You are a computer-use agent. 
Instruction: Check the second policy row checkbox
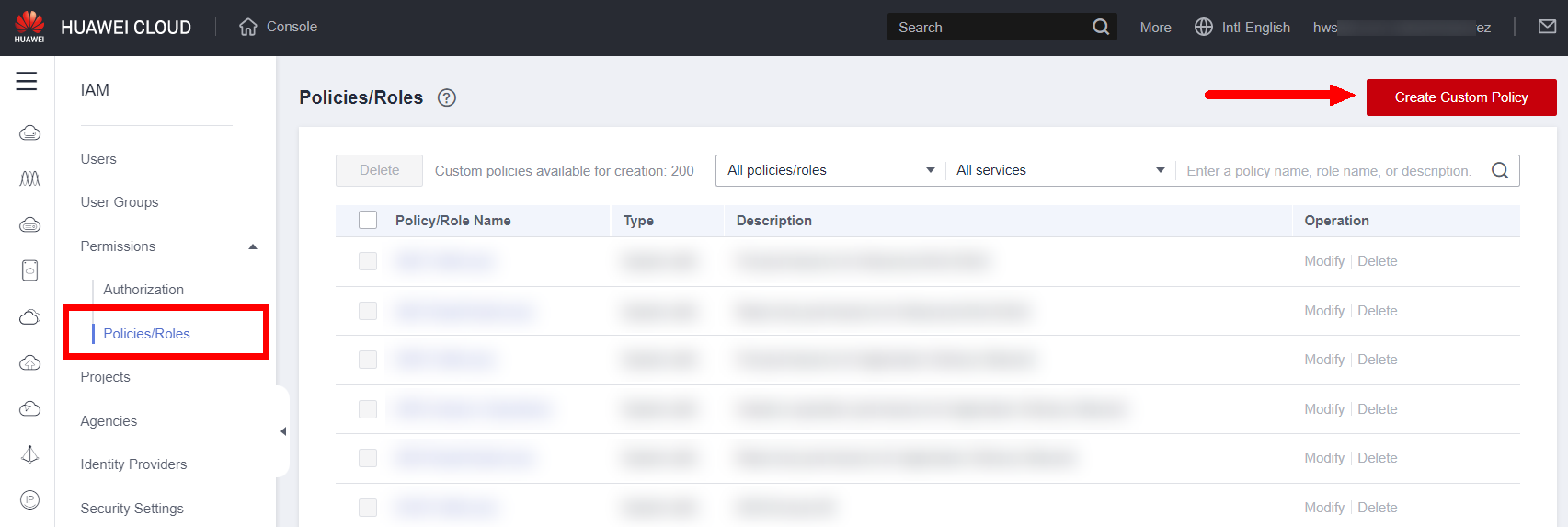(x=368, y=311)
